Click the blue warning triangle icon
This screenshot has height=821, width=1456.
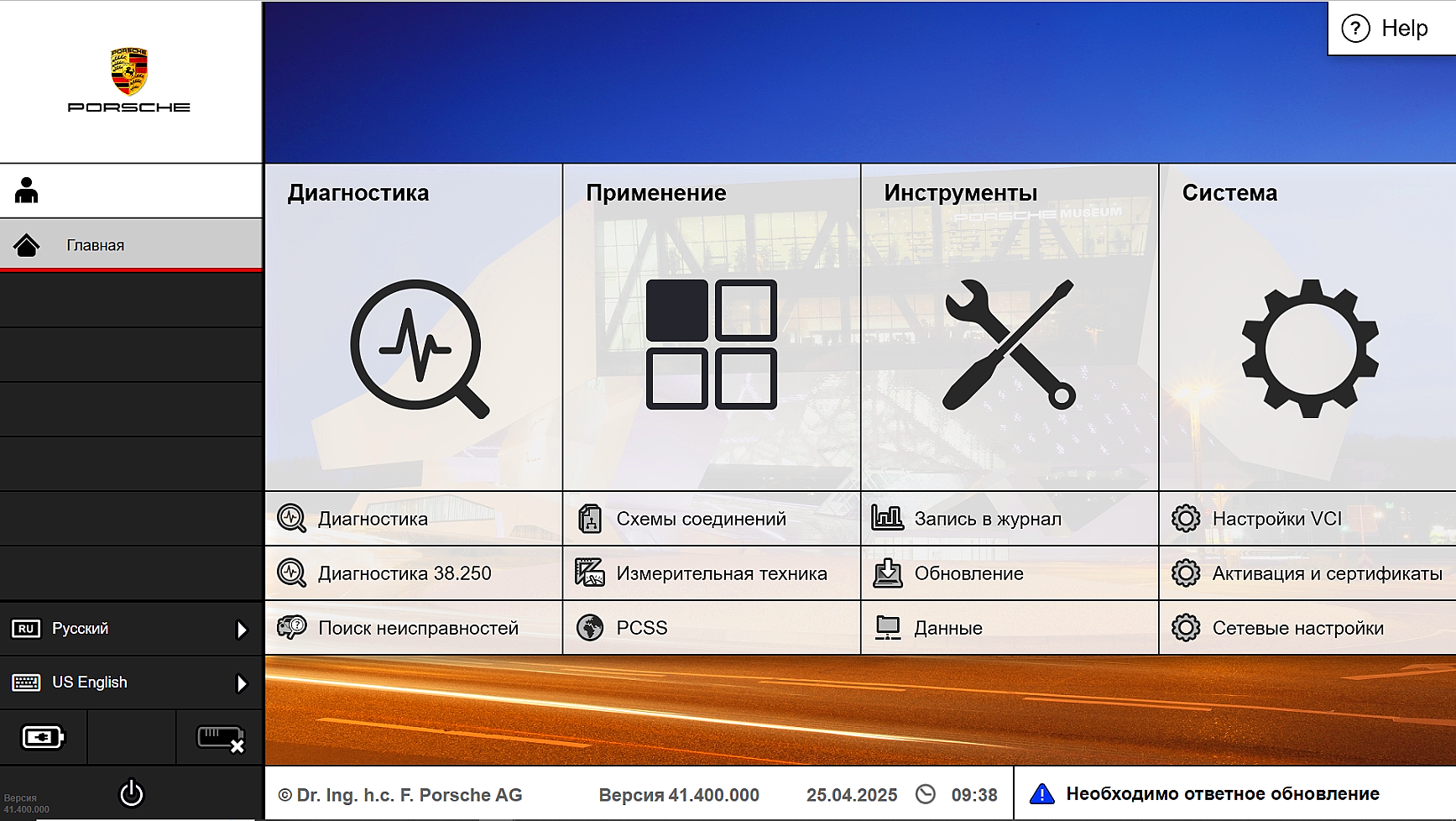click(x=1041, y=793)
